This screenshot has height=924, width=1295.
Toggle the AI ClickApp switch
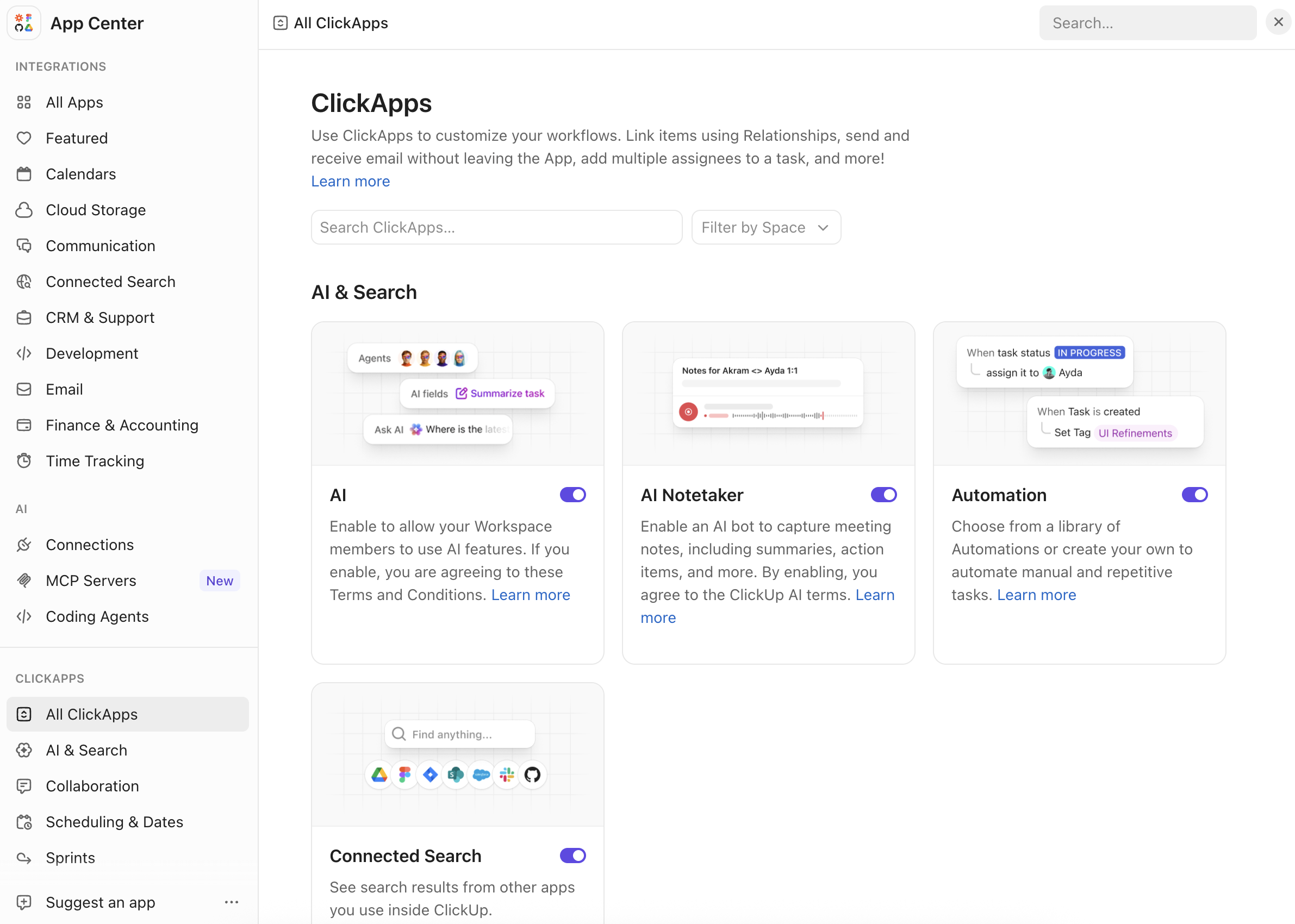click(573, 495)
